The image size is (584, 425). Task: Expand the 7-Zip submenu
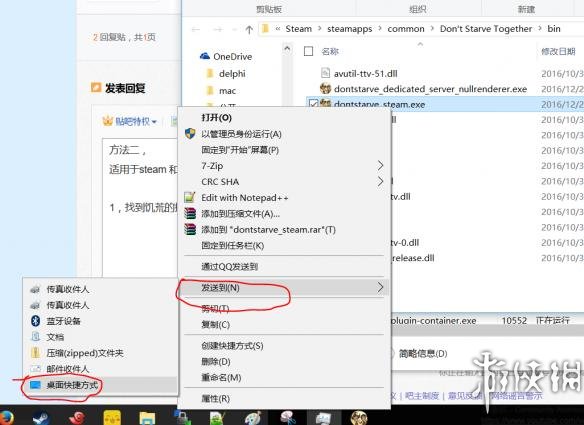(x=380, y=165)
